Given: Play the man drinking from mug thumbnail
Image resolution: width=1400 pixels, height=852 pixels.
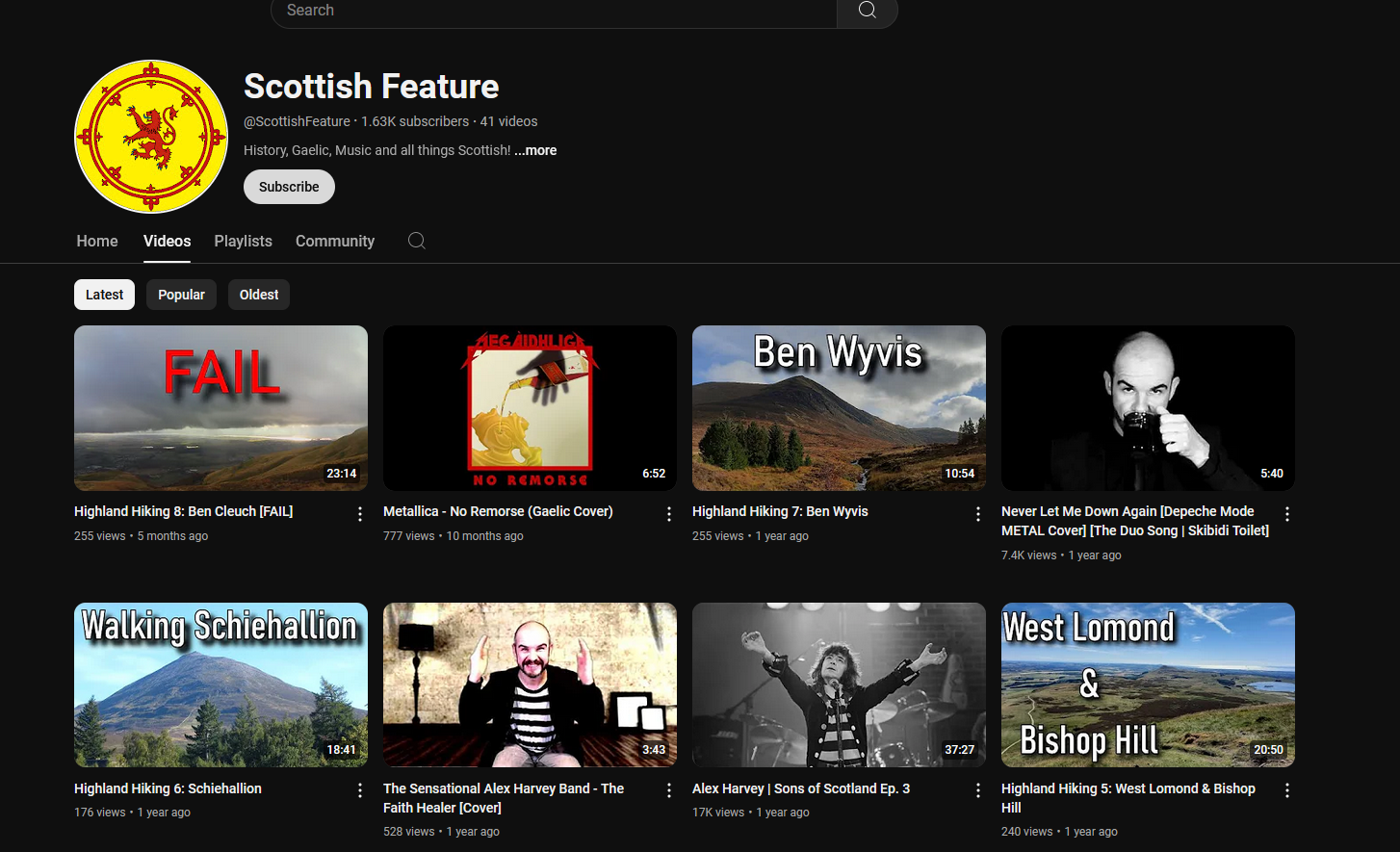Looking at the screenshot, I should pos(1148,408).
